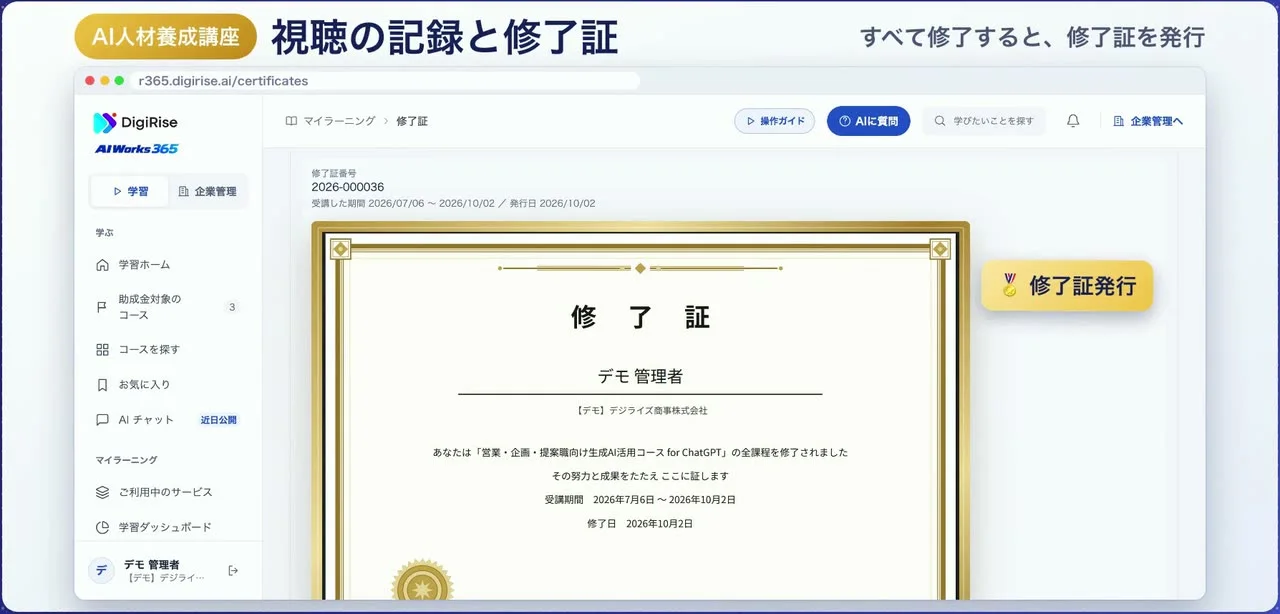
Task: Click the pie chart icon for 学習ダッシュボード
Action: pyautogui.click(x=102, y=527)
